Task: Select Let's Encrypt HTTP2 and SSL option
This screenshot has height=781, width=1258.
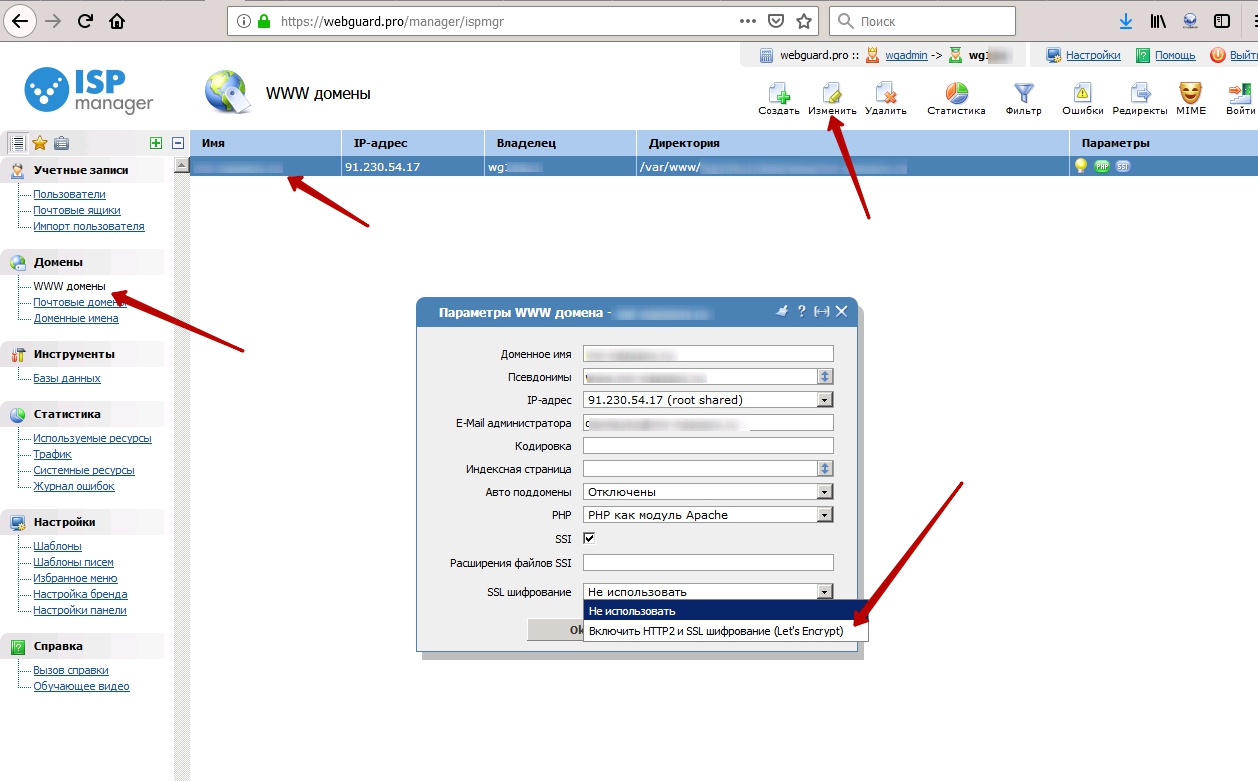Action: click(x=716, y=631)
